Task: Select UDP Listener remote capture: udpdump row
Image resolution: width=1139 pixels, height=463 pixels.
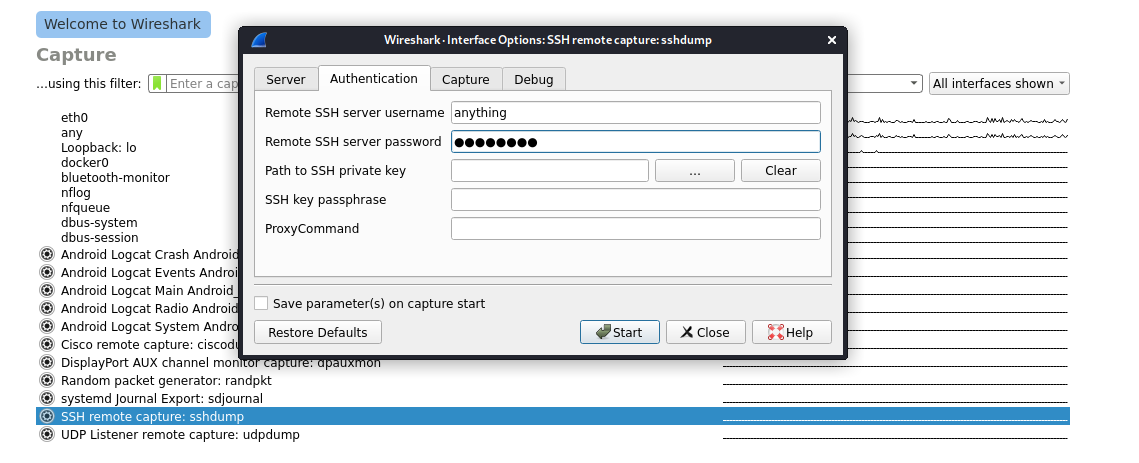Action: (x=553, y=435)
